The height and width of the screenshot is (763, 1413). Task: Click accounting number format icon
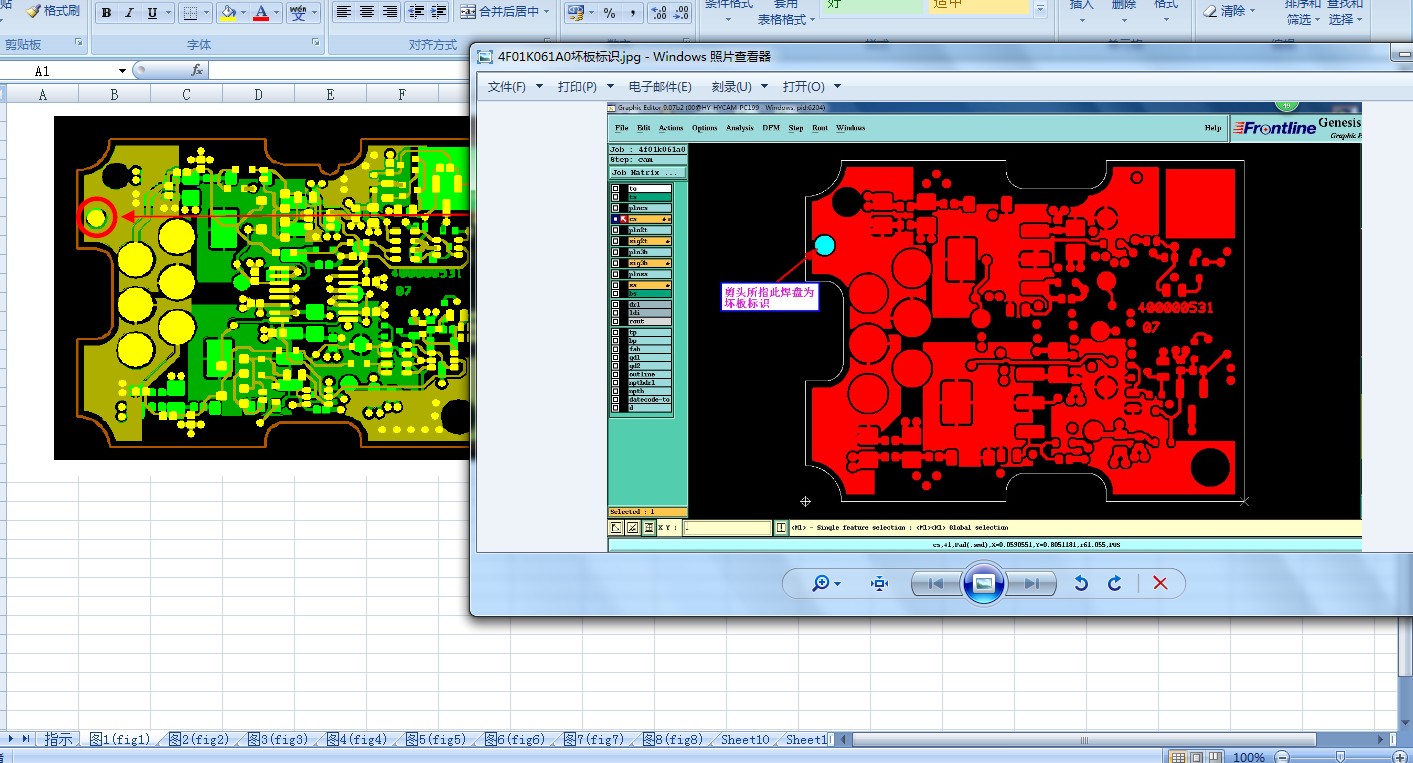575,13
